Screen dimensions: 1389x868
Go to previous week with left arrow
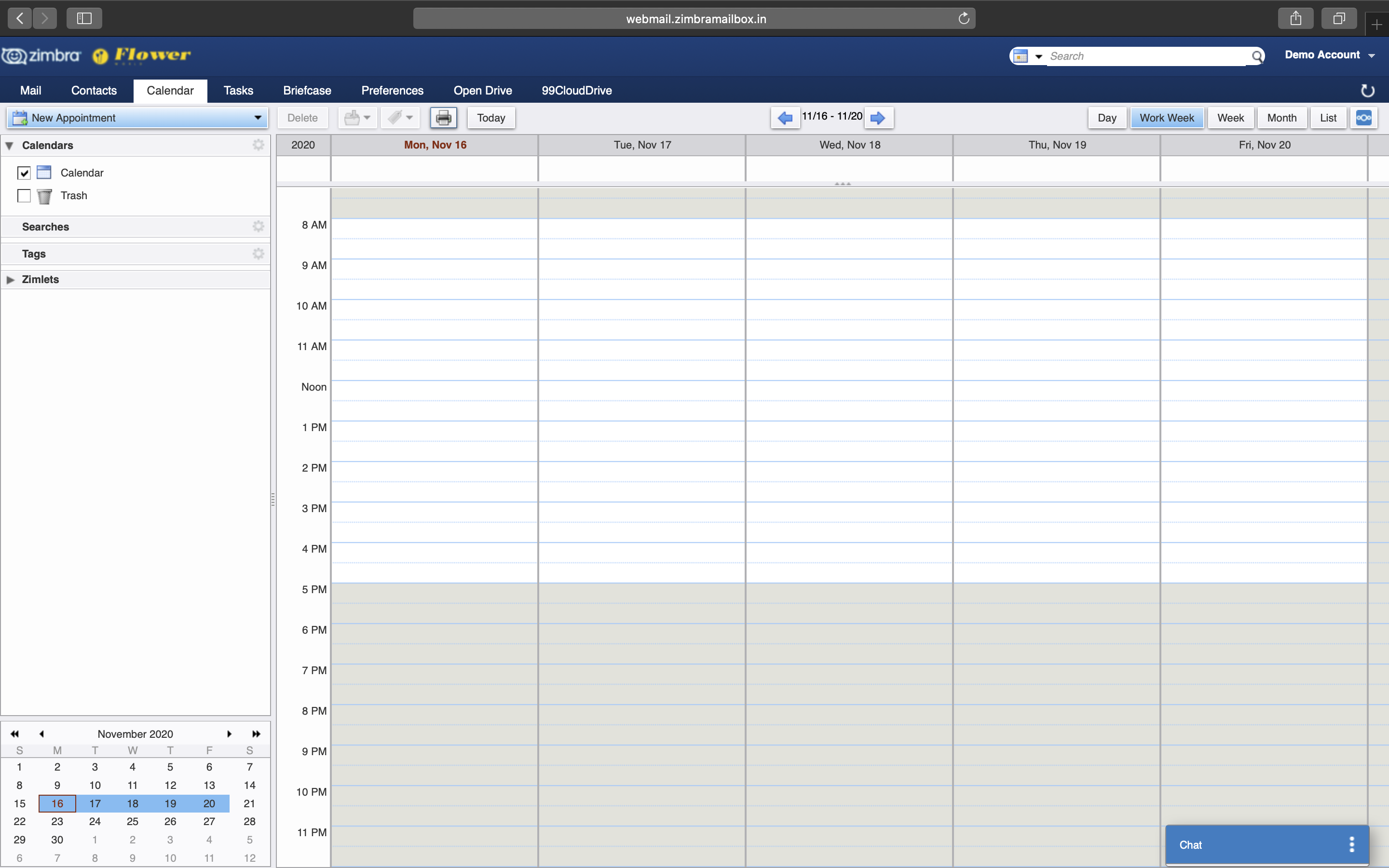785,118
